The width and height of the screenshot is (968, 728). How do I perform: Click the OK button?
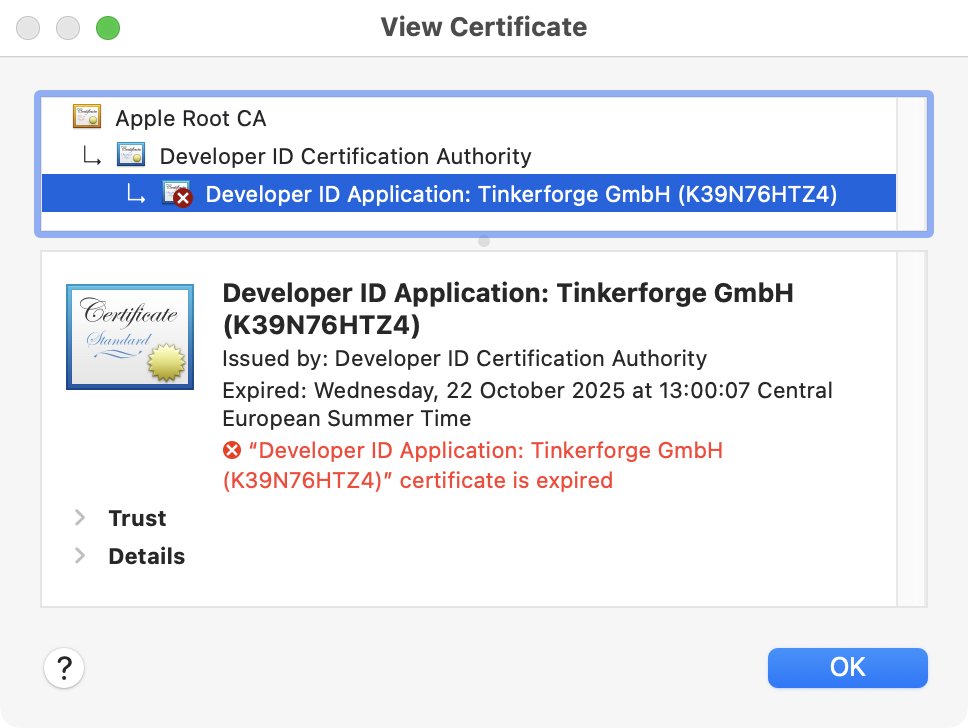tap(847, 667)
